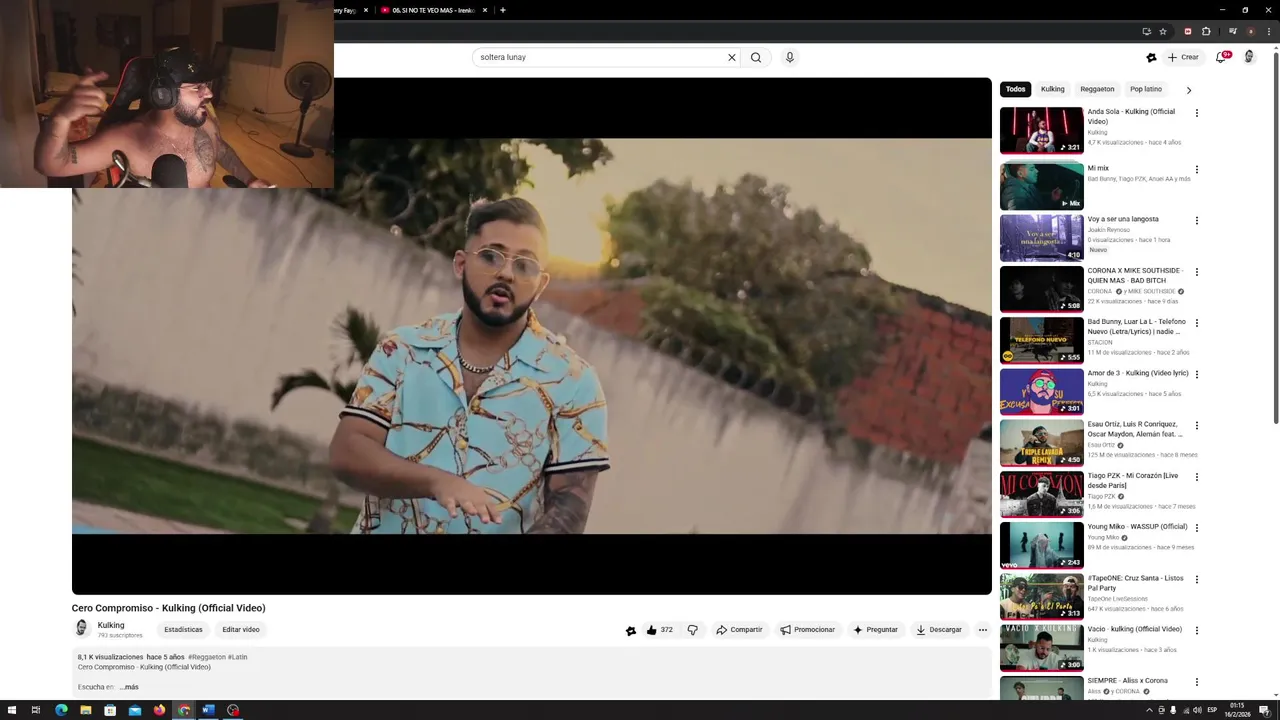Image resolution: width=1280 pixels, height=720 pixels.
Task: Close the '06. SI NO TE VEO MAS' tab
Action: pos(485,10)
